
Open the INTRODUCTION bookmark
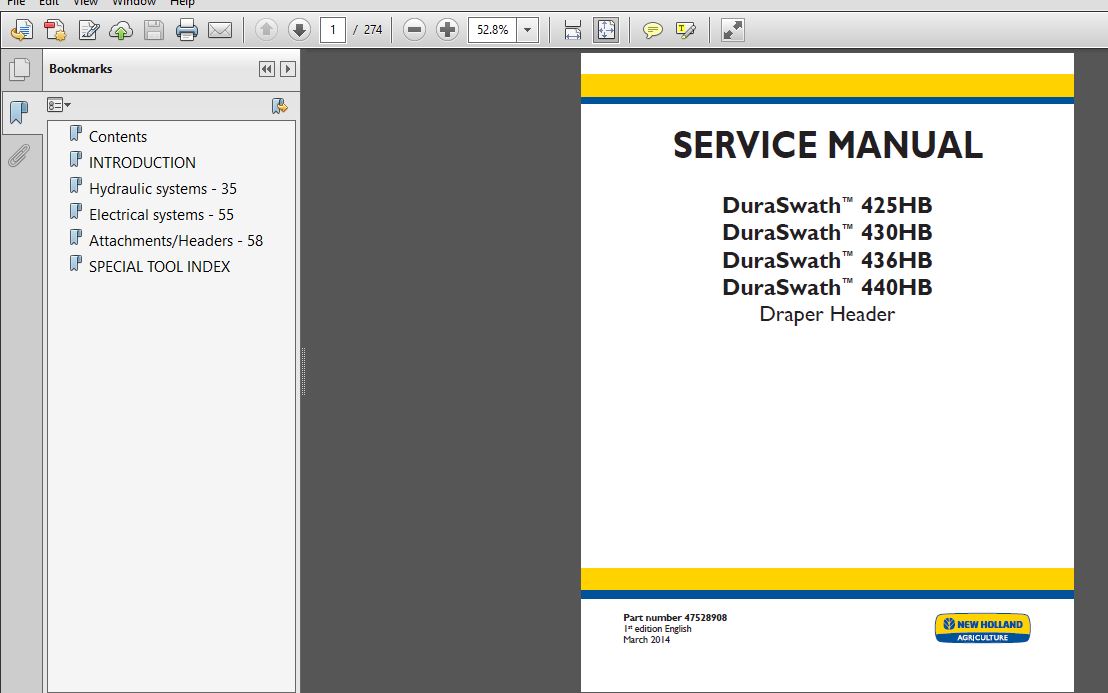pos(142,162)
